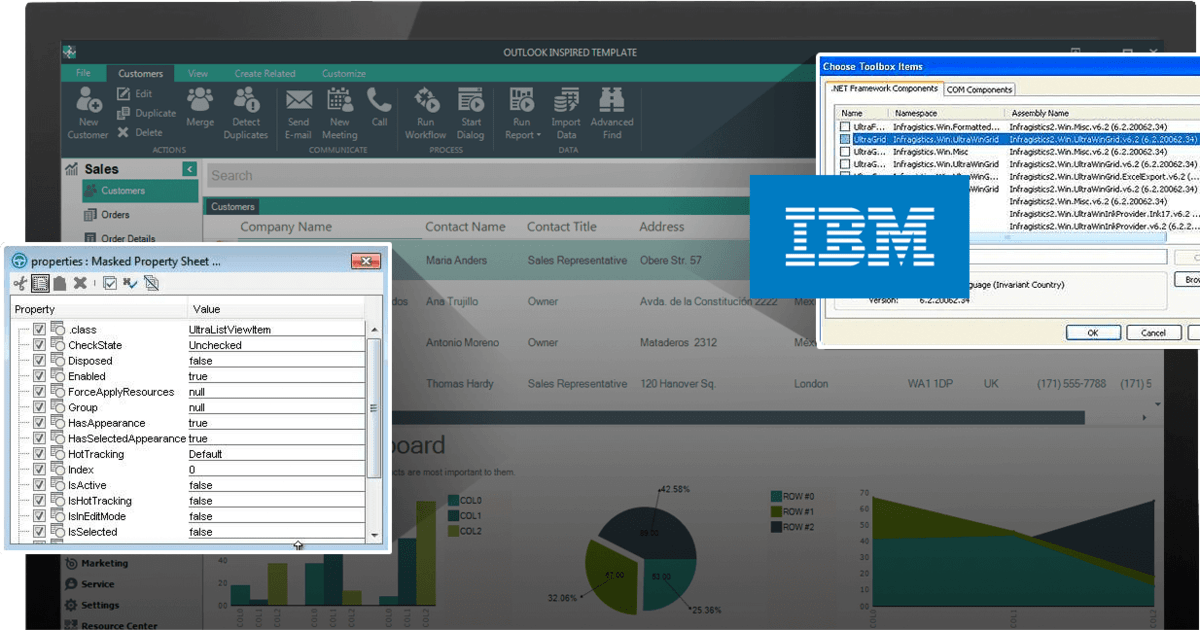Screen dimensions: 1200x630
Task: Click the Merge customers icon
Action: pos(200,99)
